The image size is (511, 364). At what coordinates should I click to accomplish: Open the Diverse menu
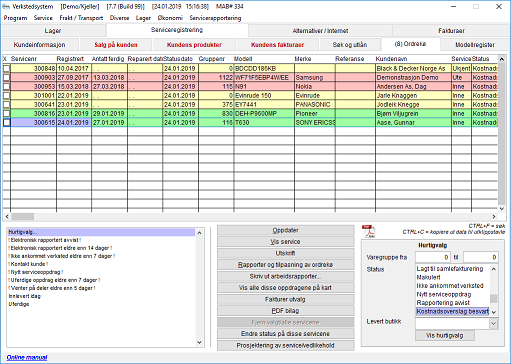[x=119, y=18]
